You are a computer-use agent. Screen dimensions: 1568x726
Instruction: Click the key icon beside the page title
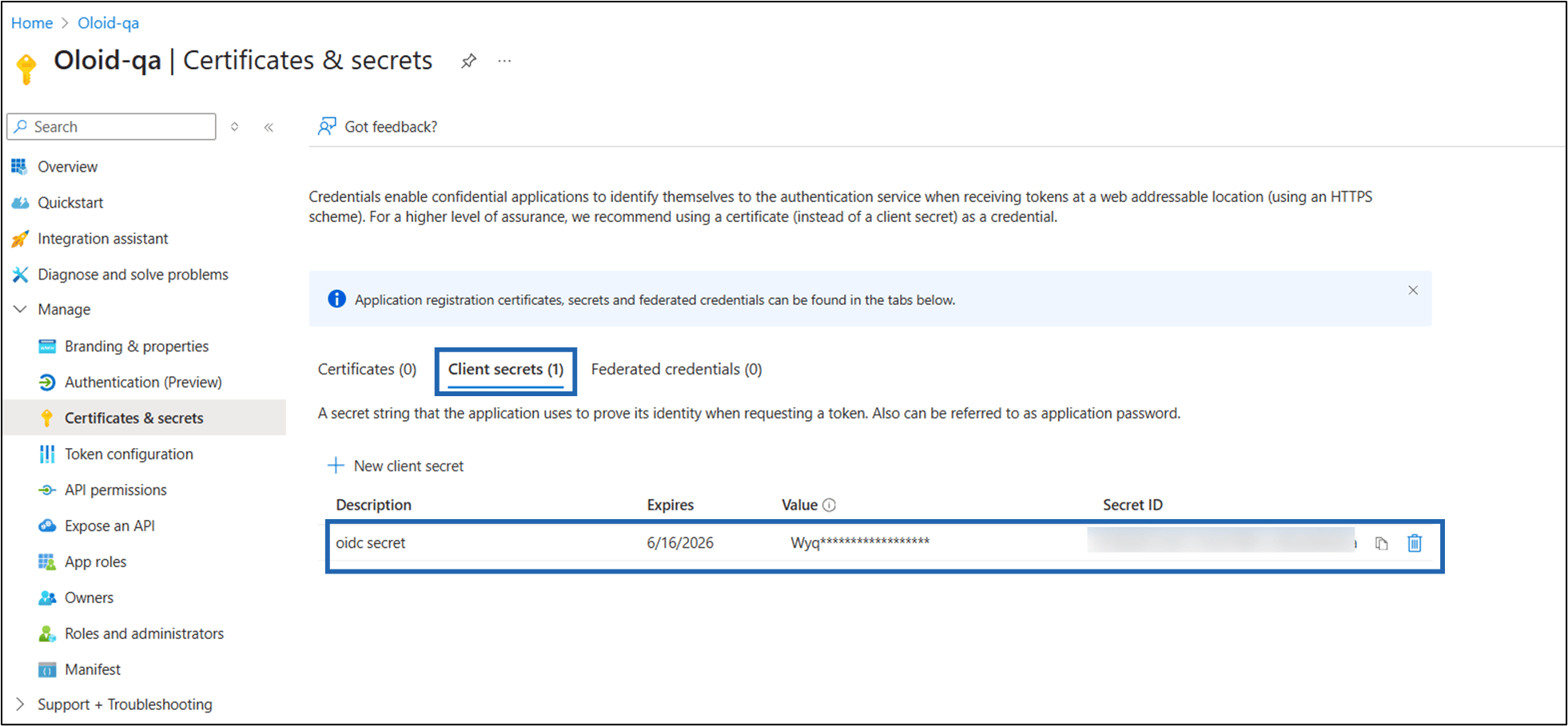[x=26, y=68]
